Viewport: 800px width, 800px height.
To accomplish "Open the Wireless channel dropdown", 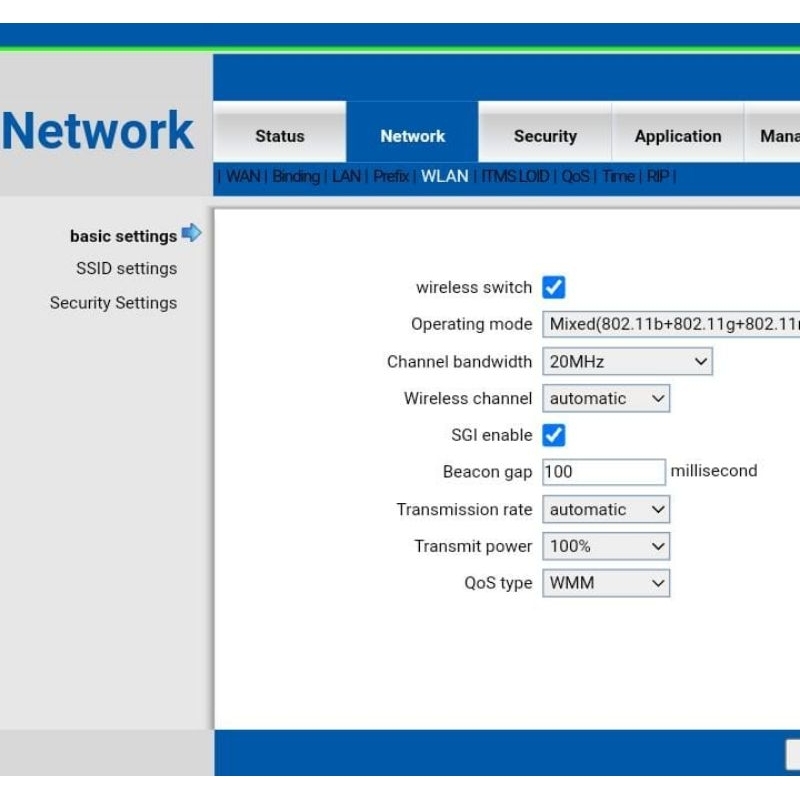I will 605,398.
